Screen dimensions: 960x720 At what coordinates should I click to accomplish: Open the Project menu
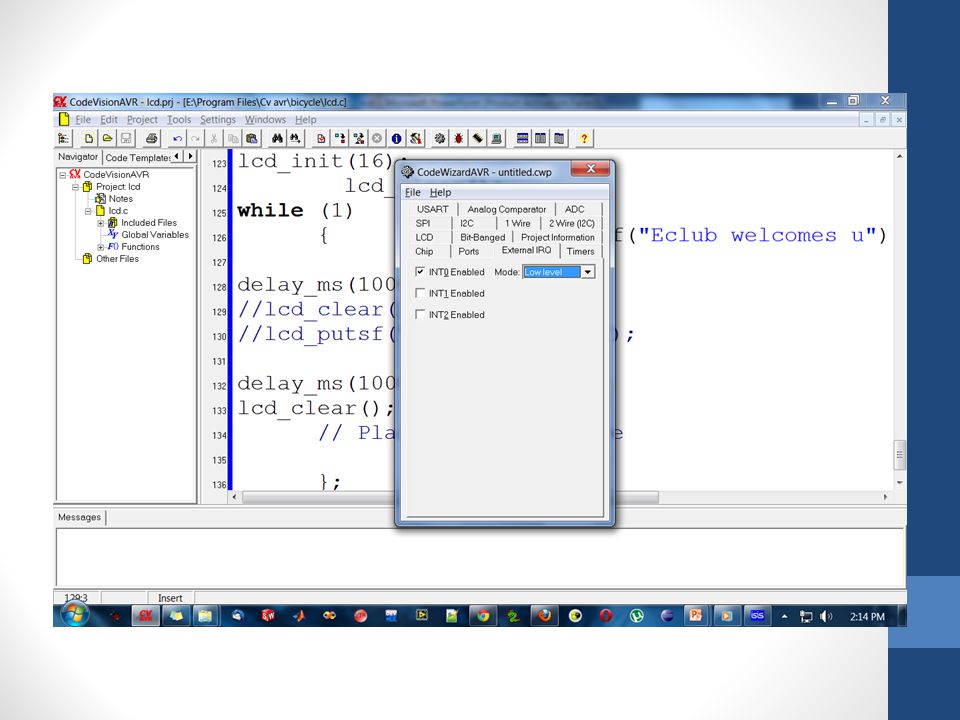[142, 119]
